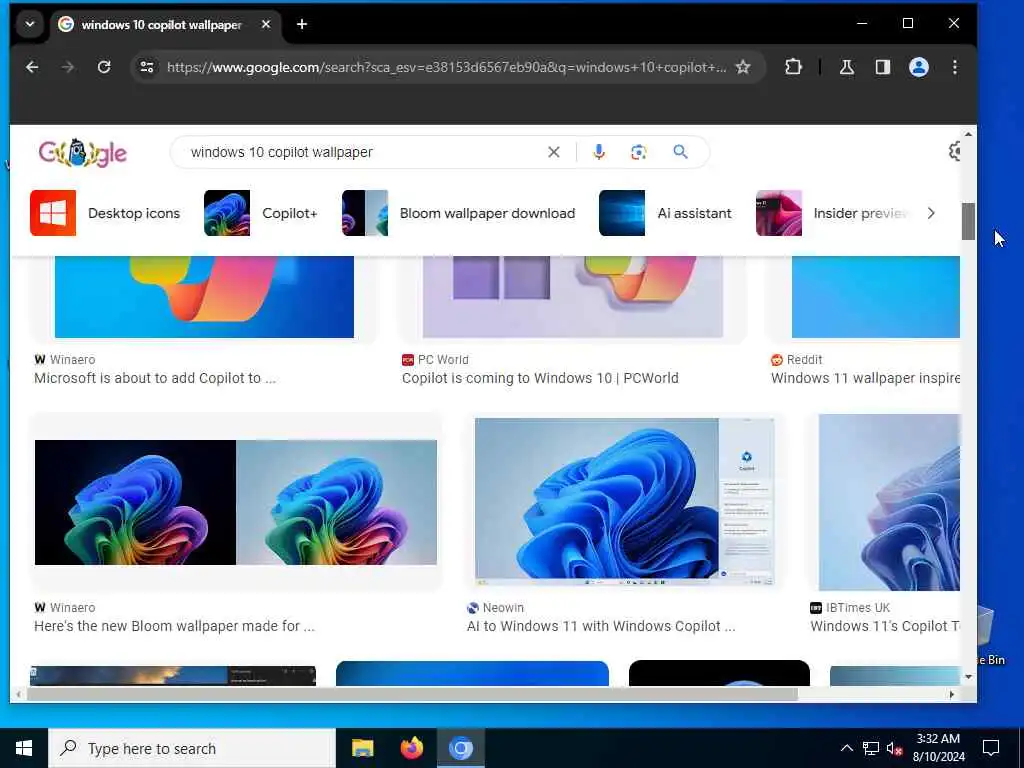Open 'Microsoft is about to add Copilot' link
The width and height of the screenshot is (1024, 768).
pyautogui.click(x=155, y=378)
